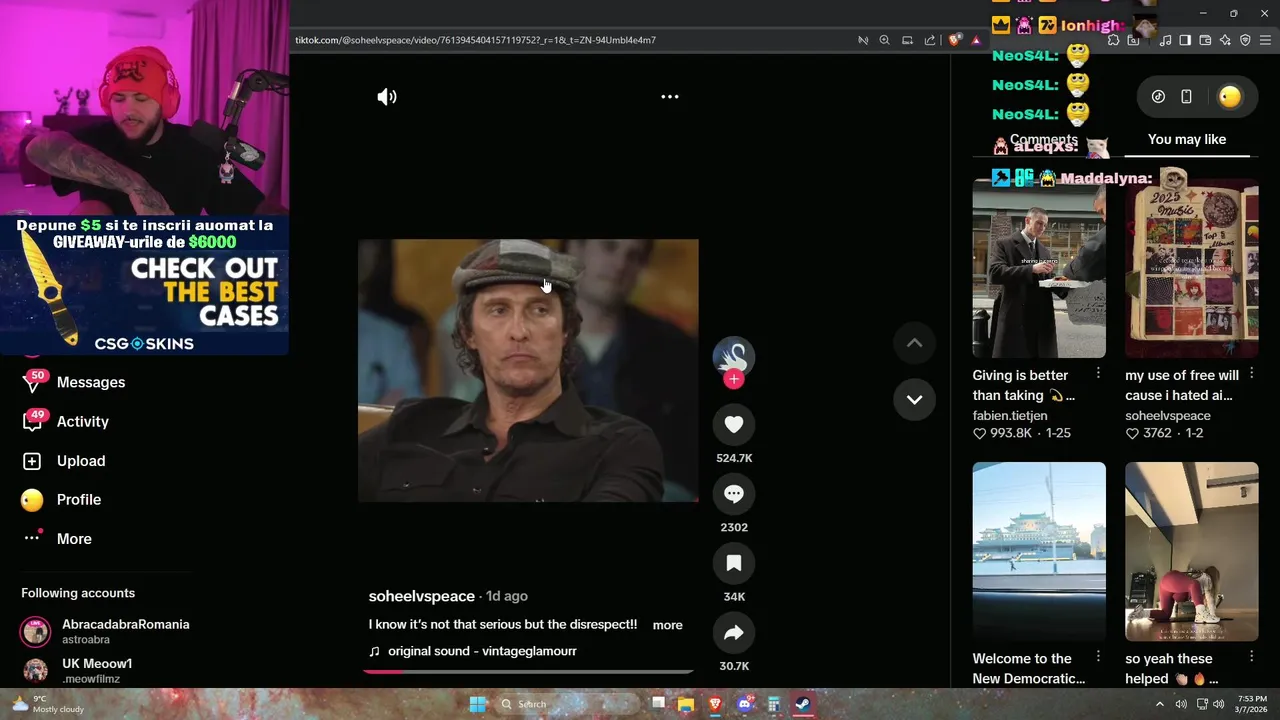Screen dimensions: 1280x720
Task: Show hidden system tray icons
Action: point(1160,704)
